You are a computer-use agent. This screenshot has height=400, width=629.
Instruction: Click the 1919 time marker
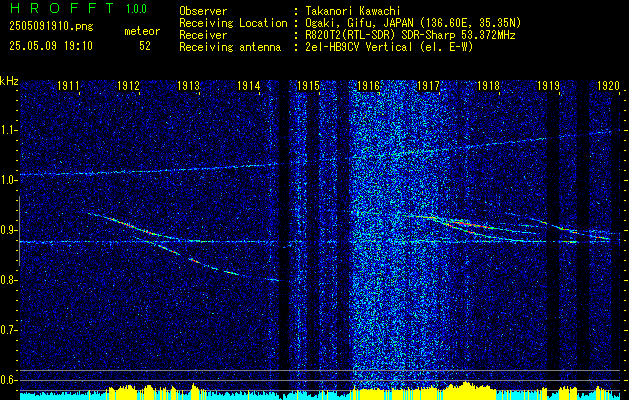pos(548,86)
